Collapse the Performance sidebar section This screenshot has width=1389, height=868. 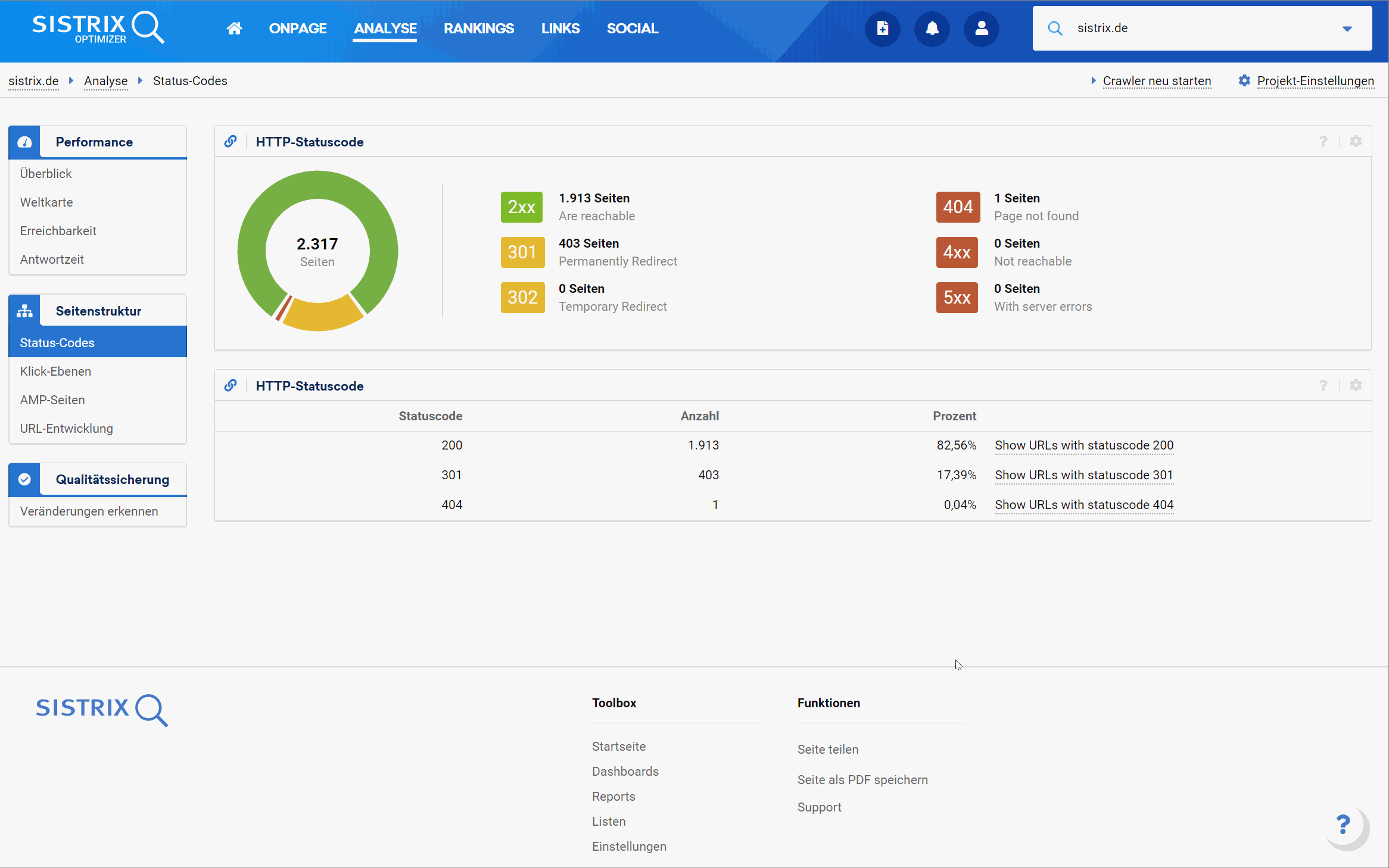[x=94, y=142]
